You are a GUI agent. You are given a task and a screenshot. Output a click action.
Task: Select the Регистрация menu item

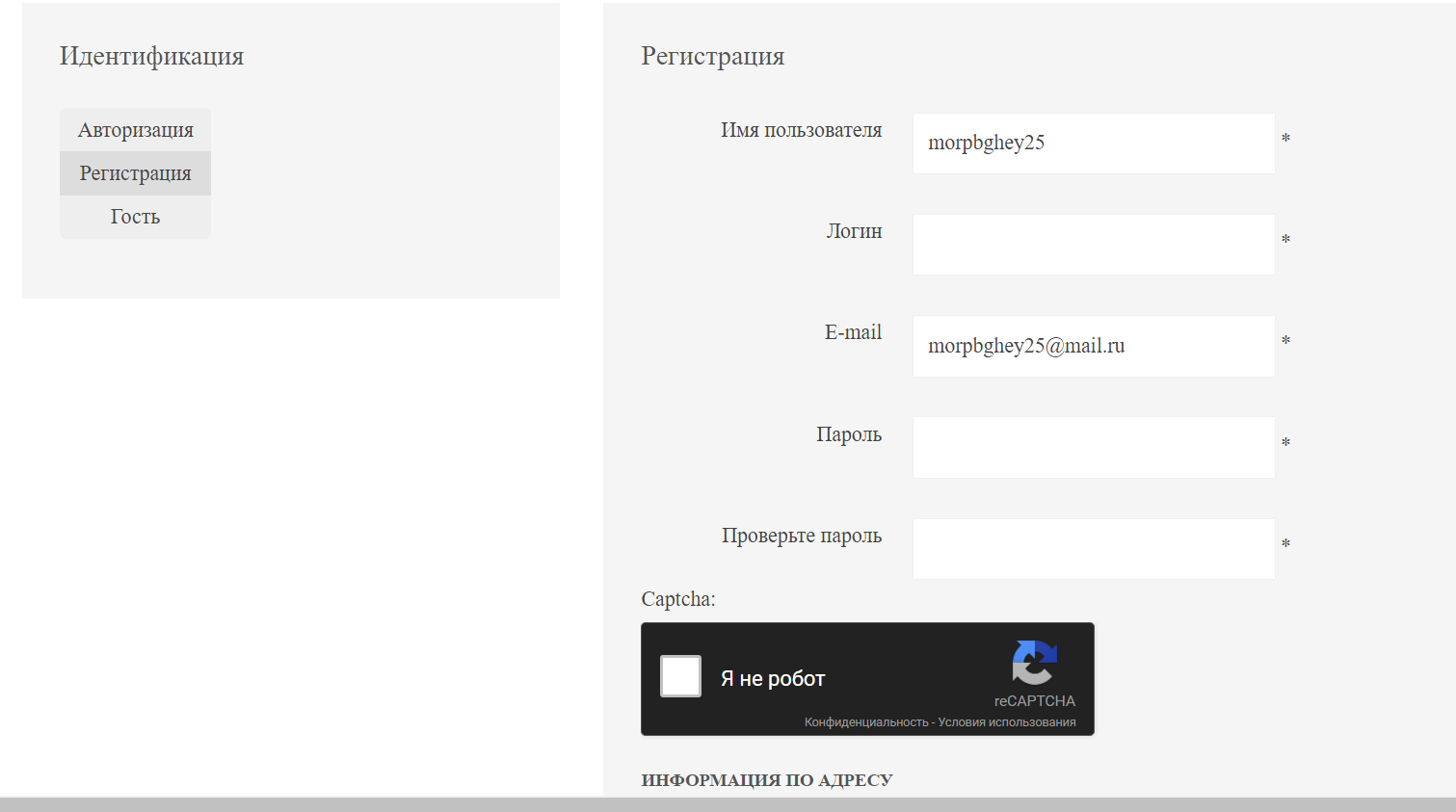tap(135, 173)
